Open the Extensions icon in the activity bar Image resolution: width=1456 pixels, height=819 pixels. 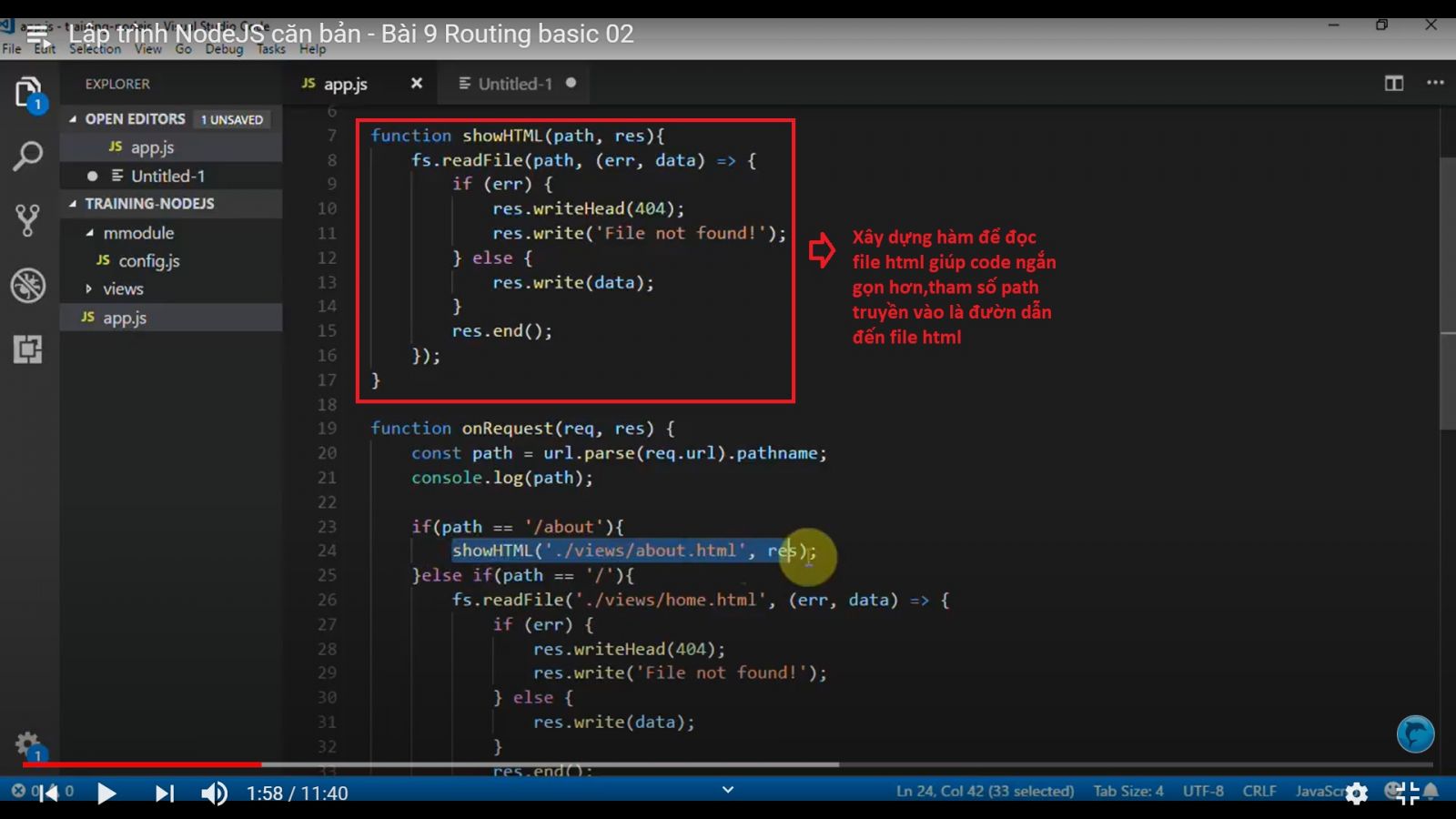(x=27, y=349)
